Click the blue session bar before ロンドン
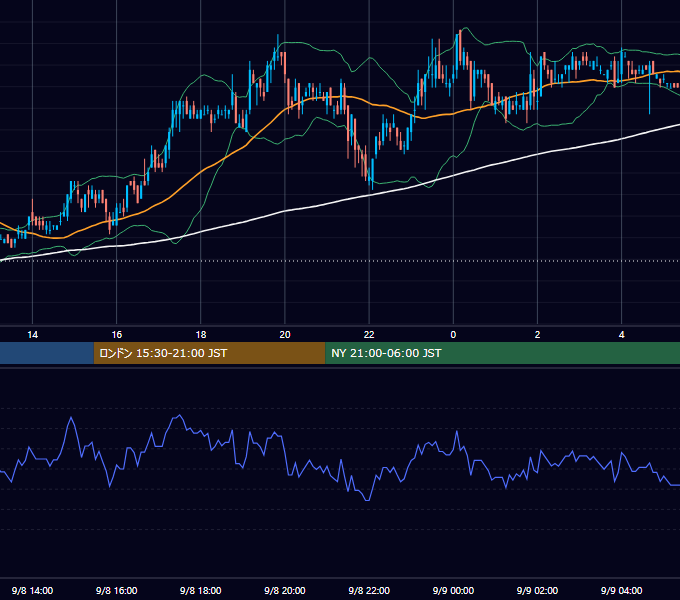This screenshot has width=680, height=600. pyautogui.click(x=47, y=353)
